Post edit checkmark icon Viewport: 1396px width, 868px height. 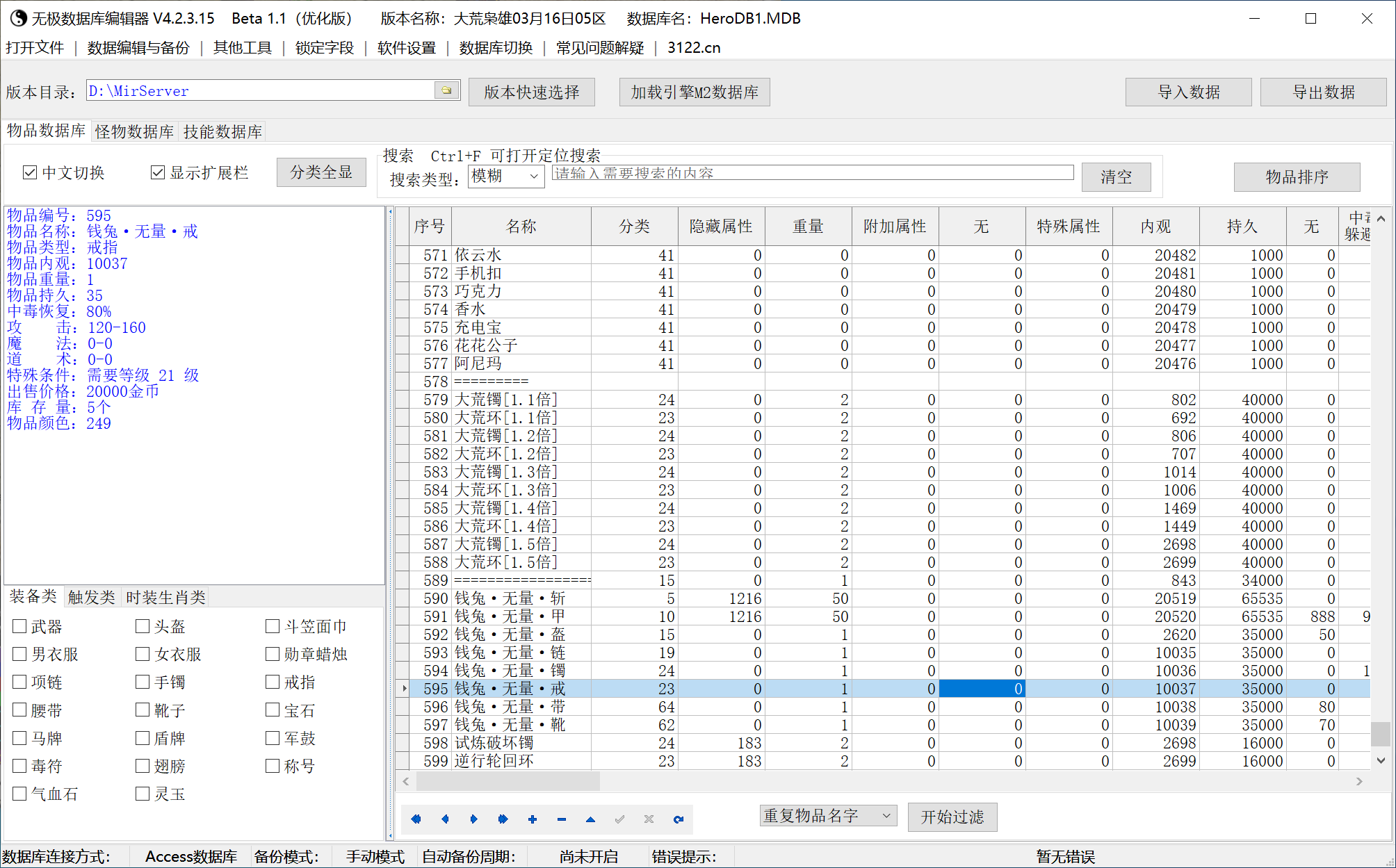(x=619, y=819)
